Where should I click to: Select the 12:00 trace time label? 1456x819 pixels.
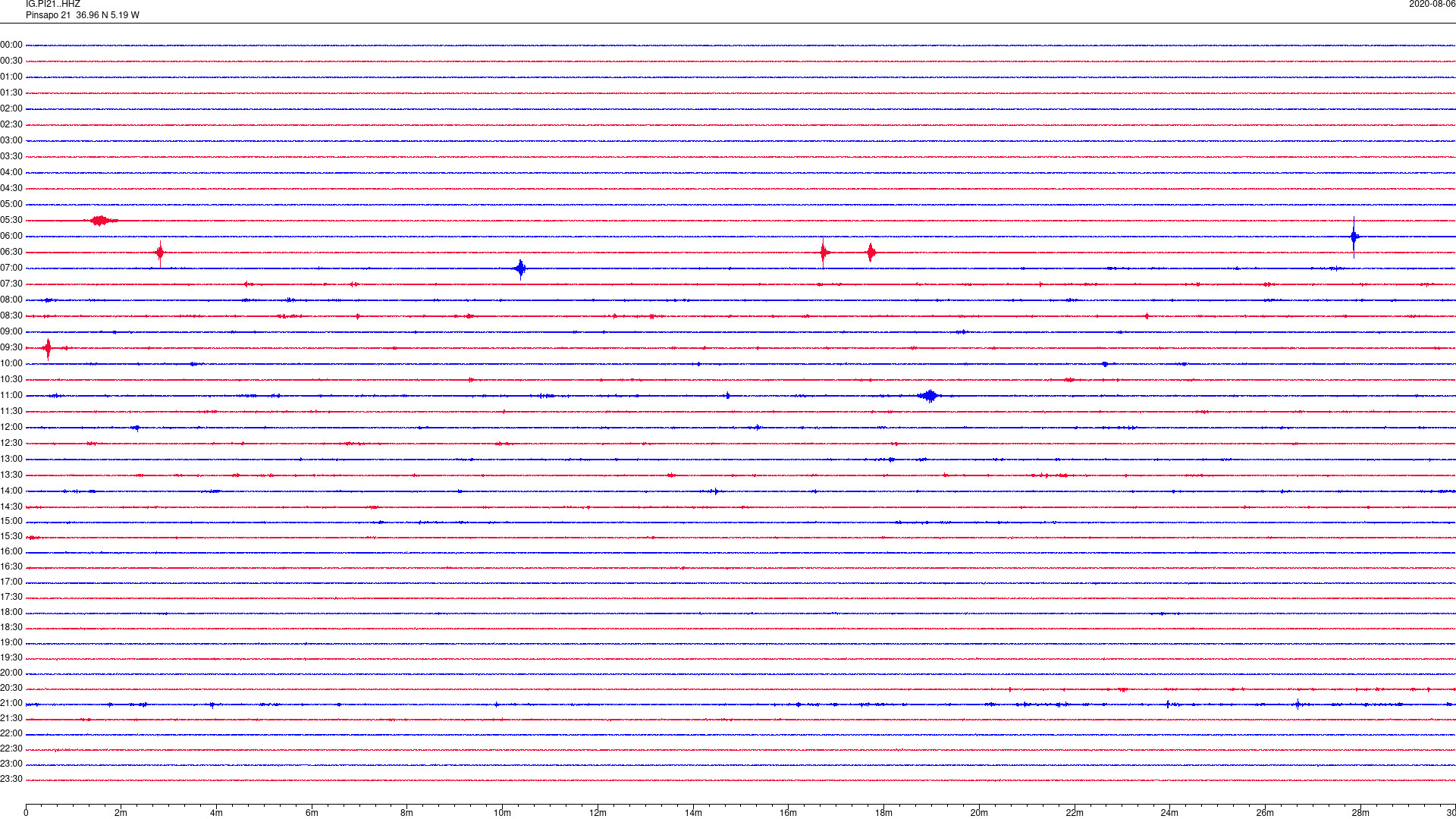coord(11,428)
